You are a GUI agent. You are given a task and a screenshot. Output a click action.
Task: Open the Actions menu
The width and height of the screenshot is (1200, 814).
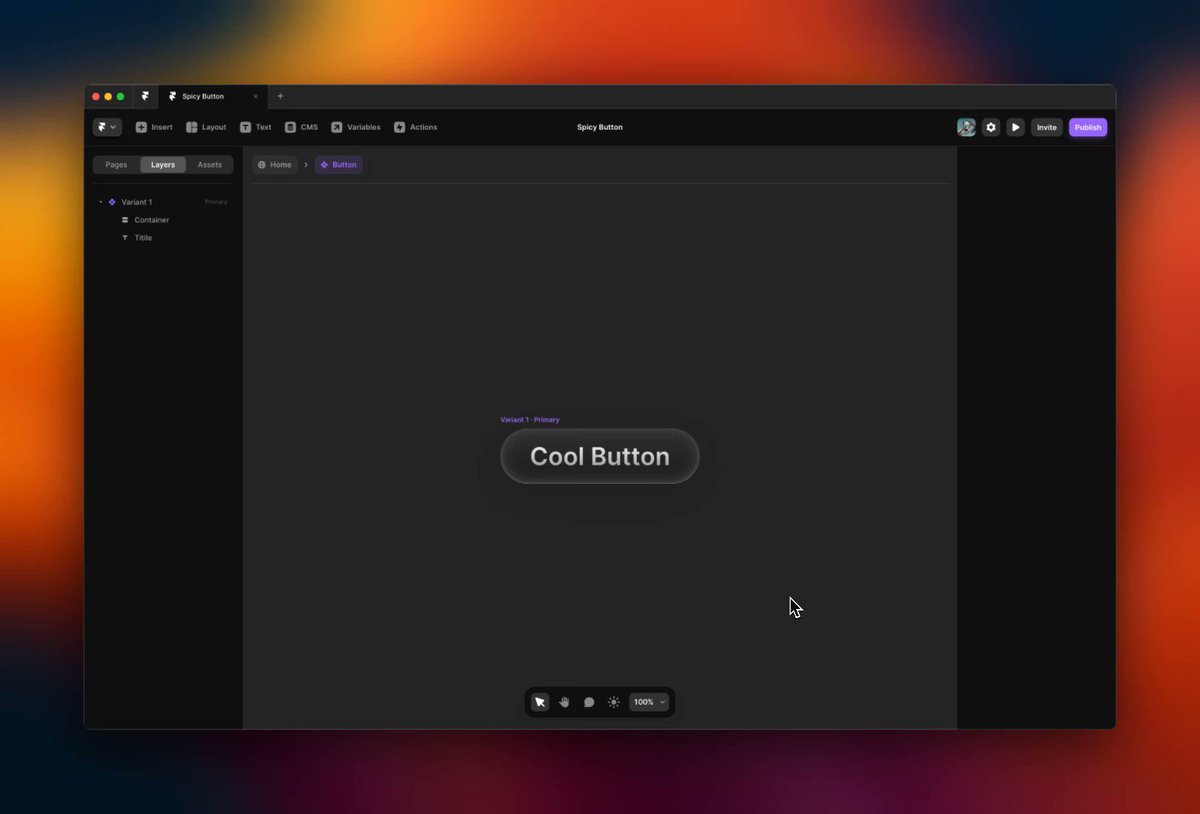(415, 127)
